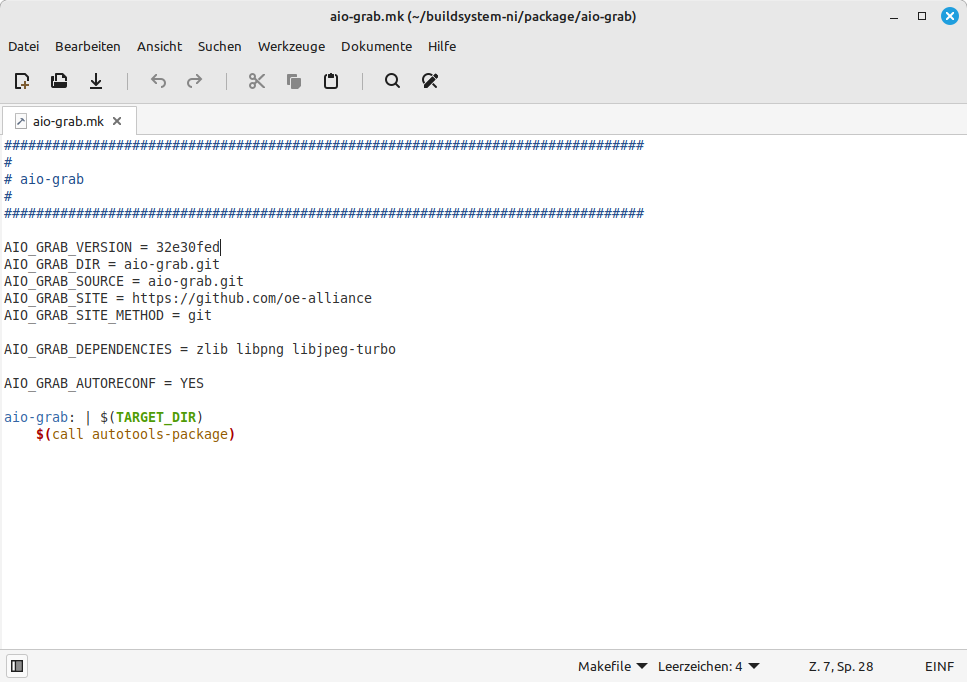Open find and replace tool icon
This screenshot has height=682, width=967.
pos(430,81)
